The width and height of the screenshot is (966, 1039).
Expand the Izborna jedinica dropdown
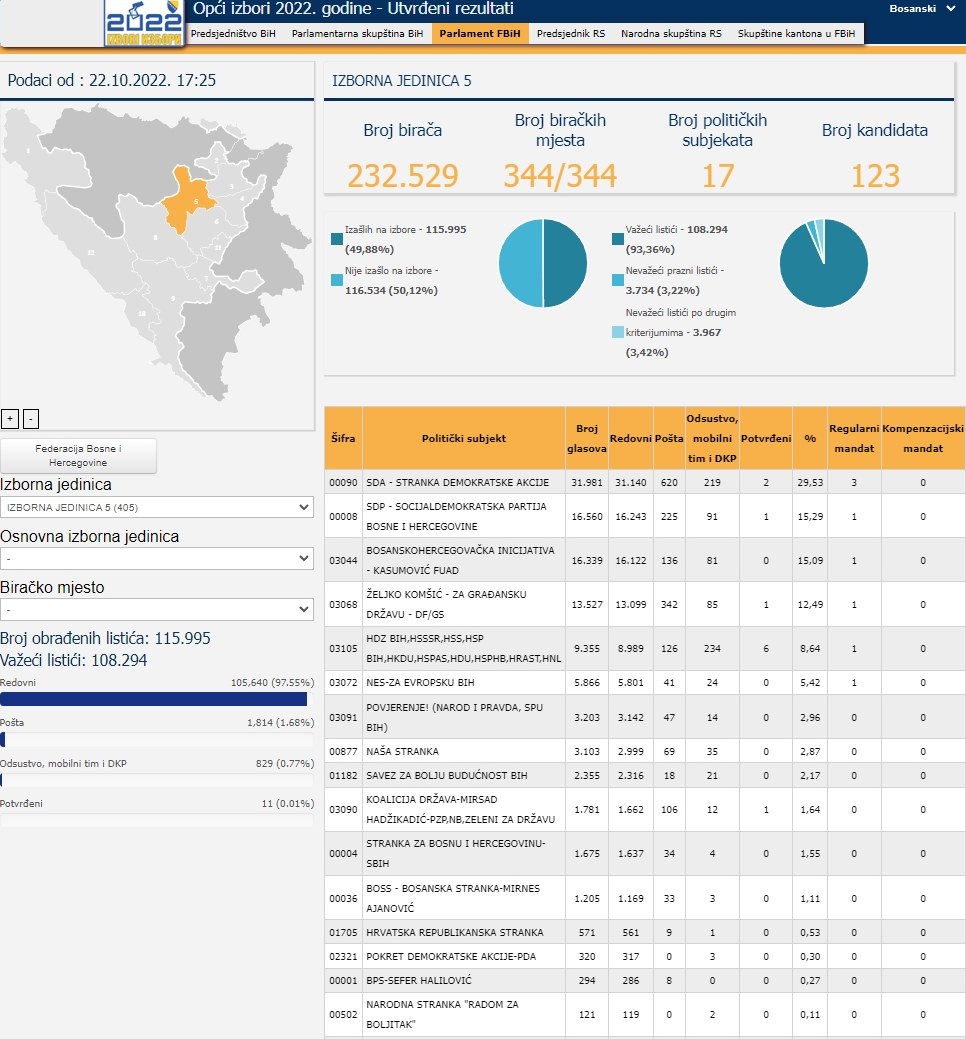156,507
